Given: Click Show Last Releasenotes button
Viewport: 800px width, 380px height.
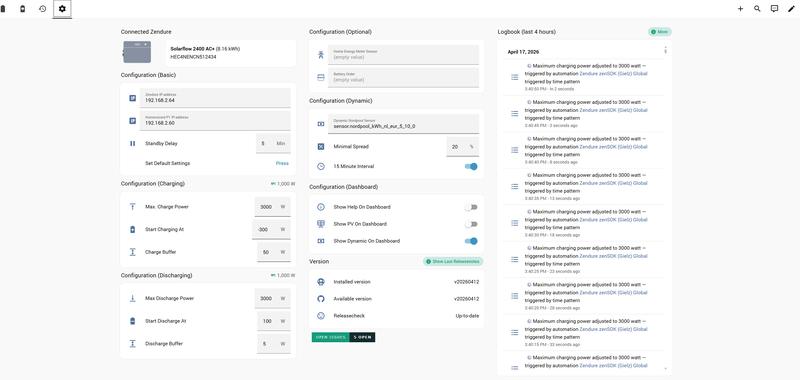Looking at the screenshot, I should click(x=453, y=261).
